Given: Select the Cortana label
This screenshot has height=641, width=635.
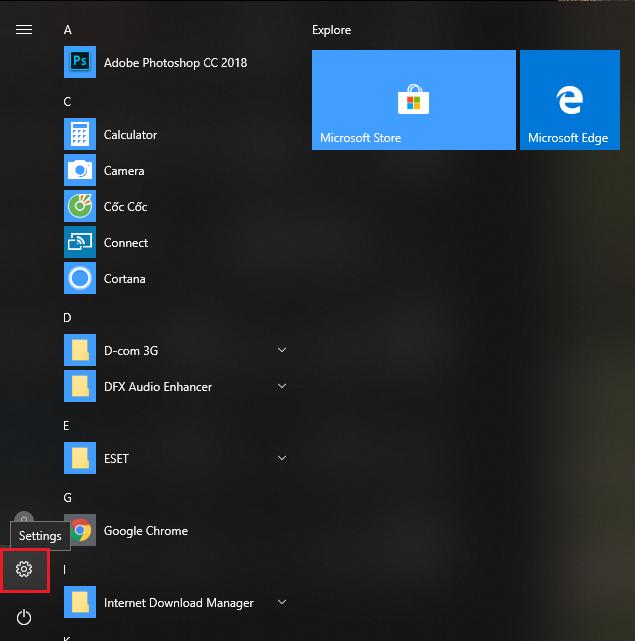Looking at the screenshot, I should coord(125,278).
